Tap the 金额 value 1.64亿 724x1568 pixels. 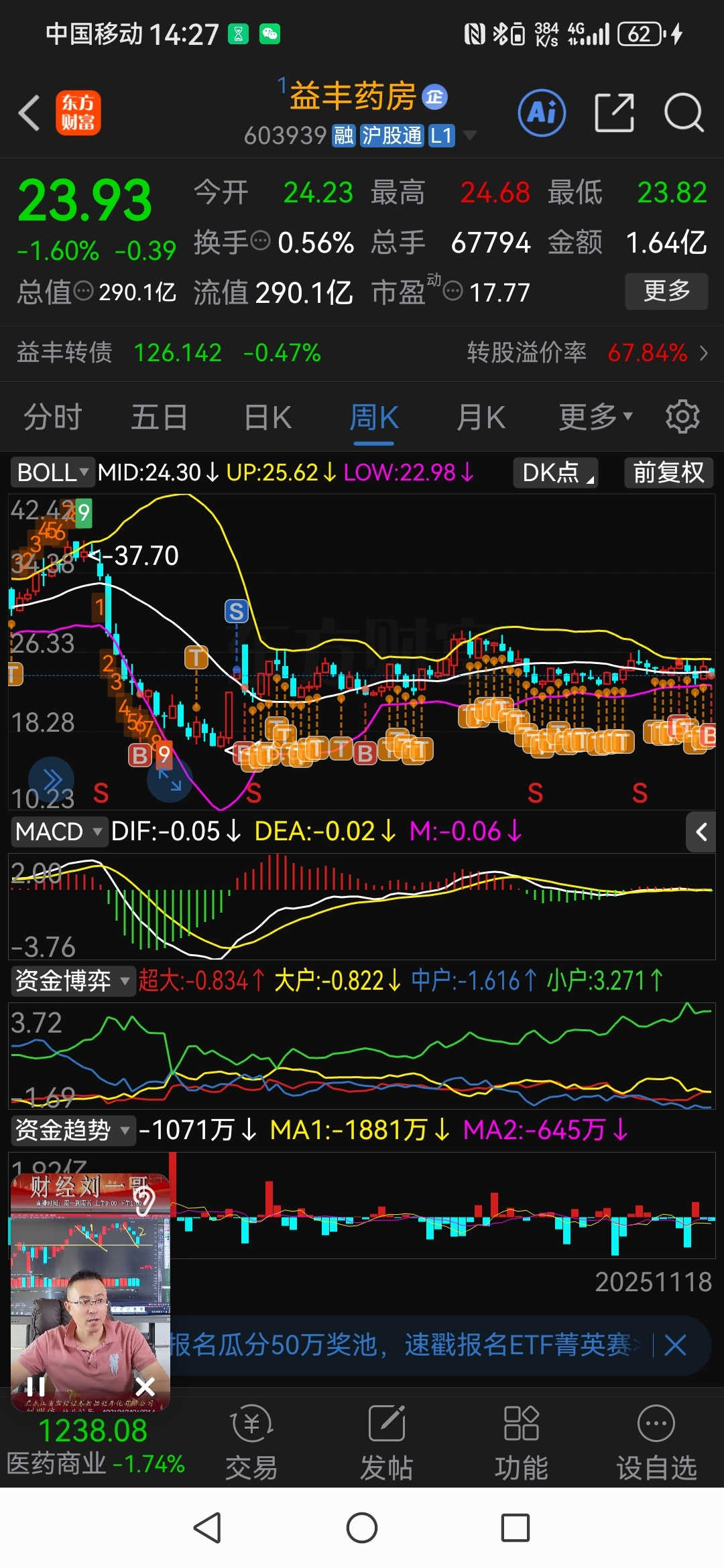666,243
